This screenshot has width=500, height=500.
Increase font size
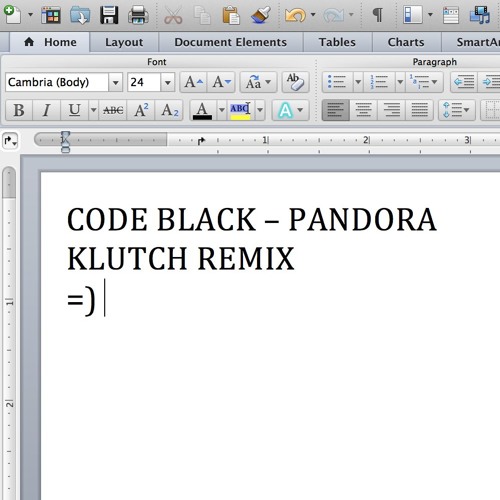pos(193,82)
